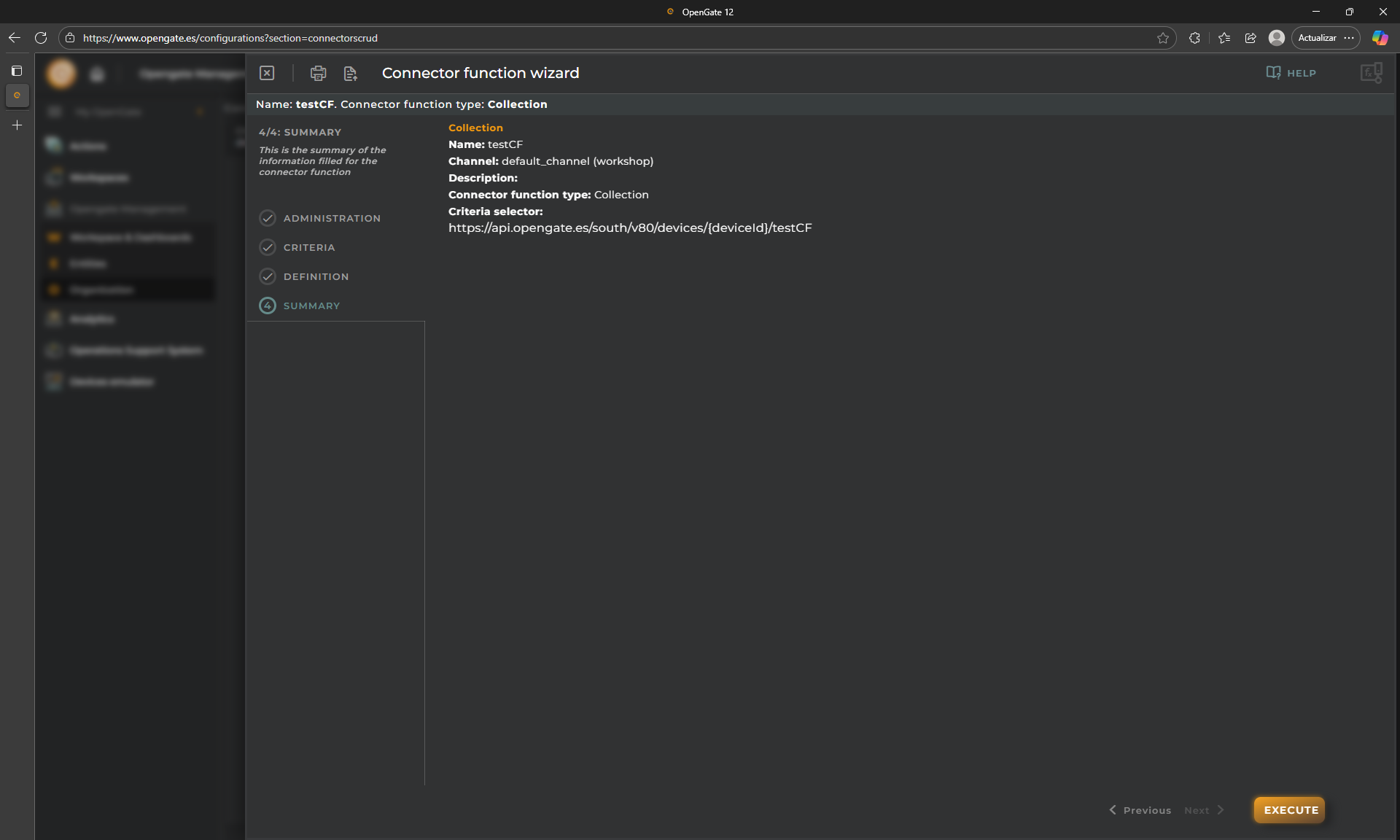Go to Administration wizard step
This screenshot has width=1400, height=840.
[331, 218]
